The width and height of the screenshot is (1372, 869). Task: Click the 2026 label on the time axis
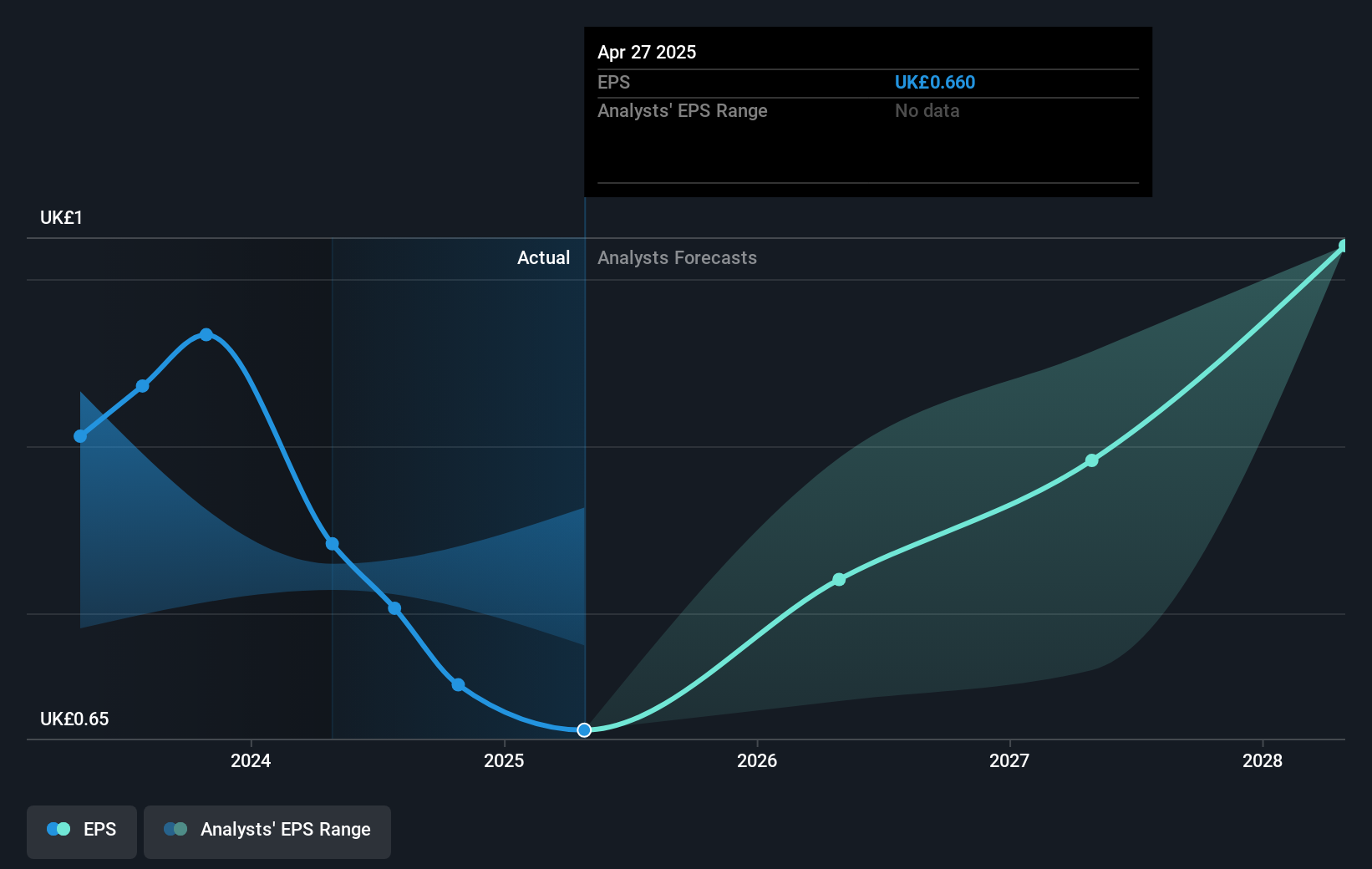pyautogui.click(x=756, y=761)
